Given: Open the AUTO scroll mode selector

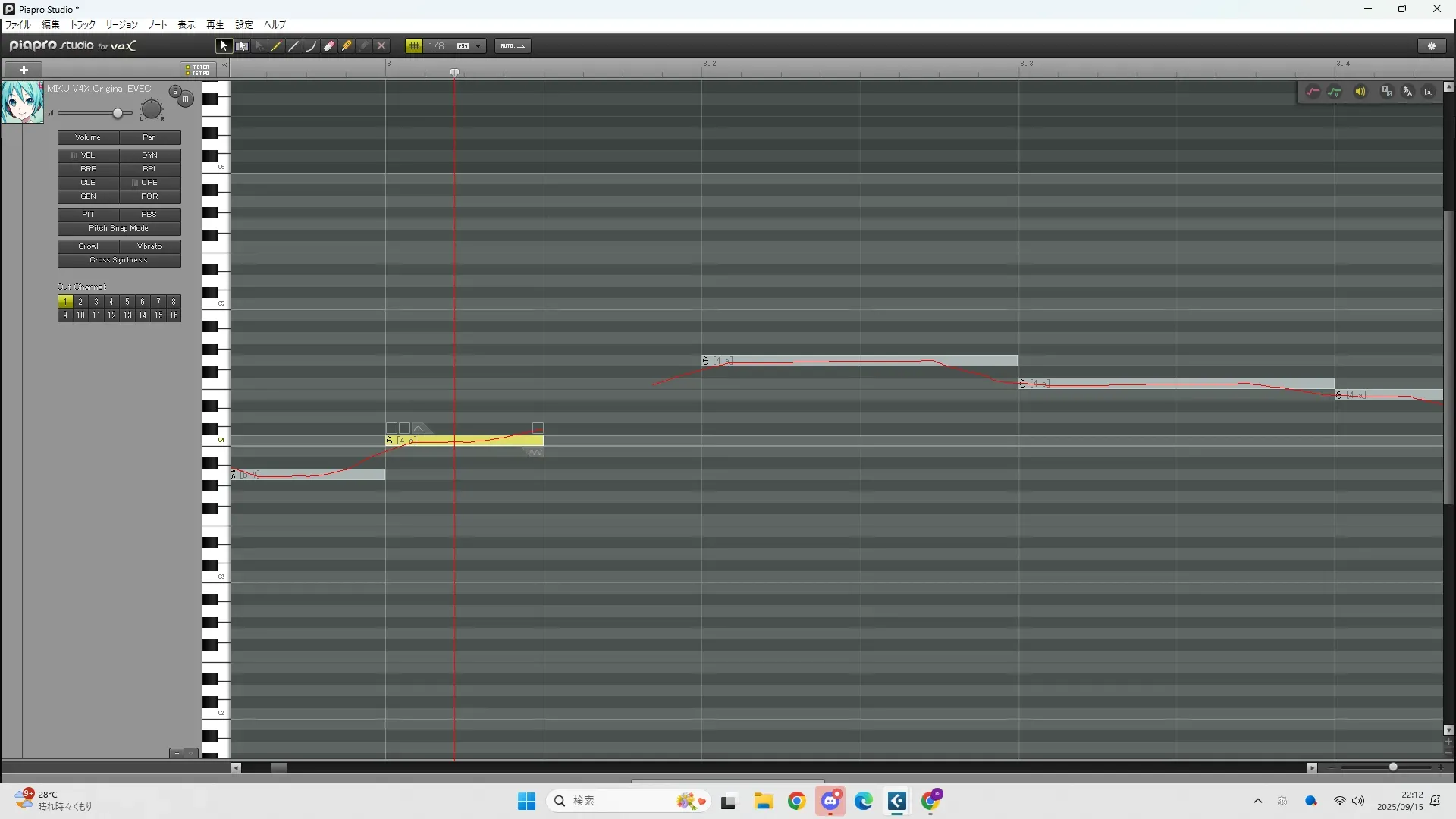Looking at the screenshot, I should [x=513, y=46].
